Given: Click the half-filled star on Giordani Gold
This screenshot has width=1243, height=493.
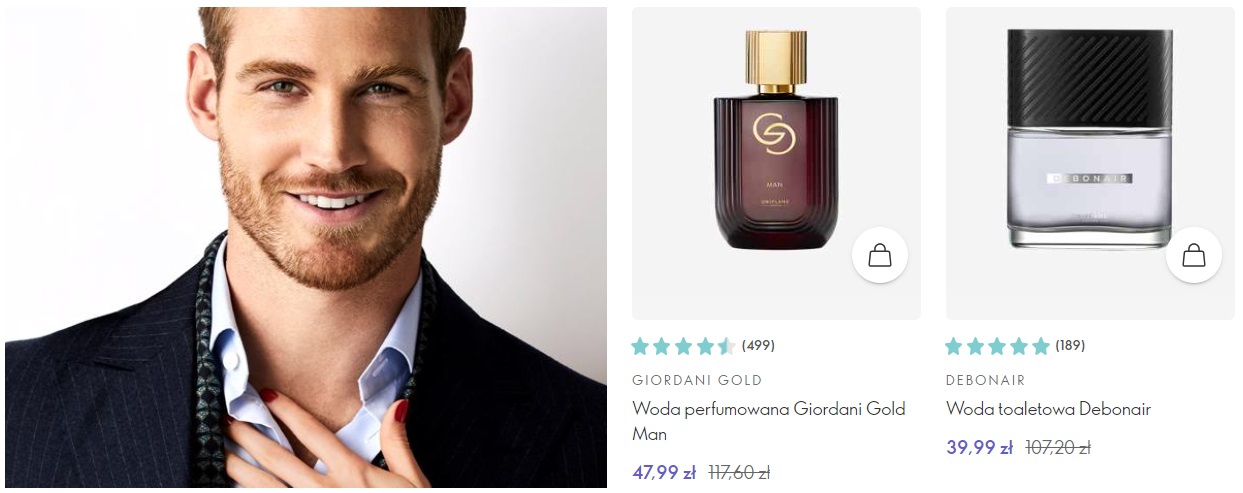Looking at the screenshot, I should click(727, 346).
